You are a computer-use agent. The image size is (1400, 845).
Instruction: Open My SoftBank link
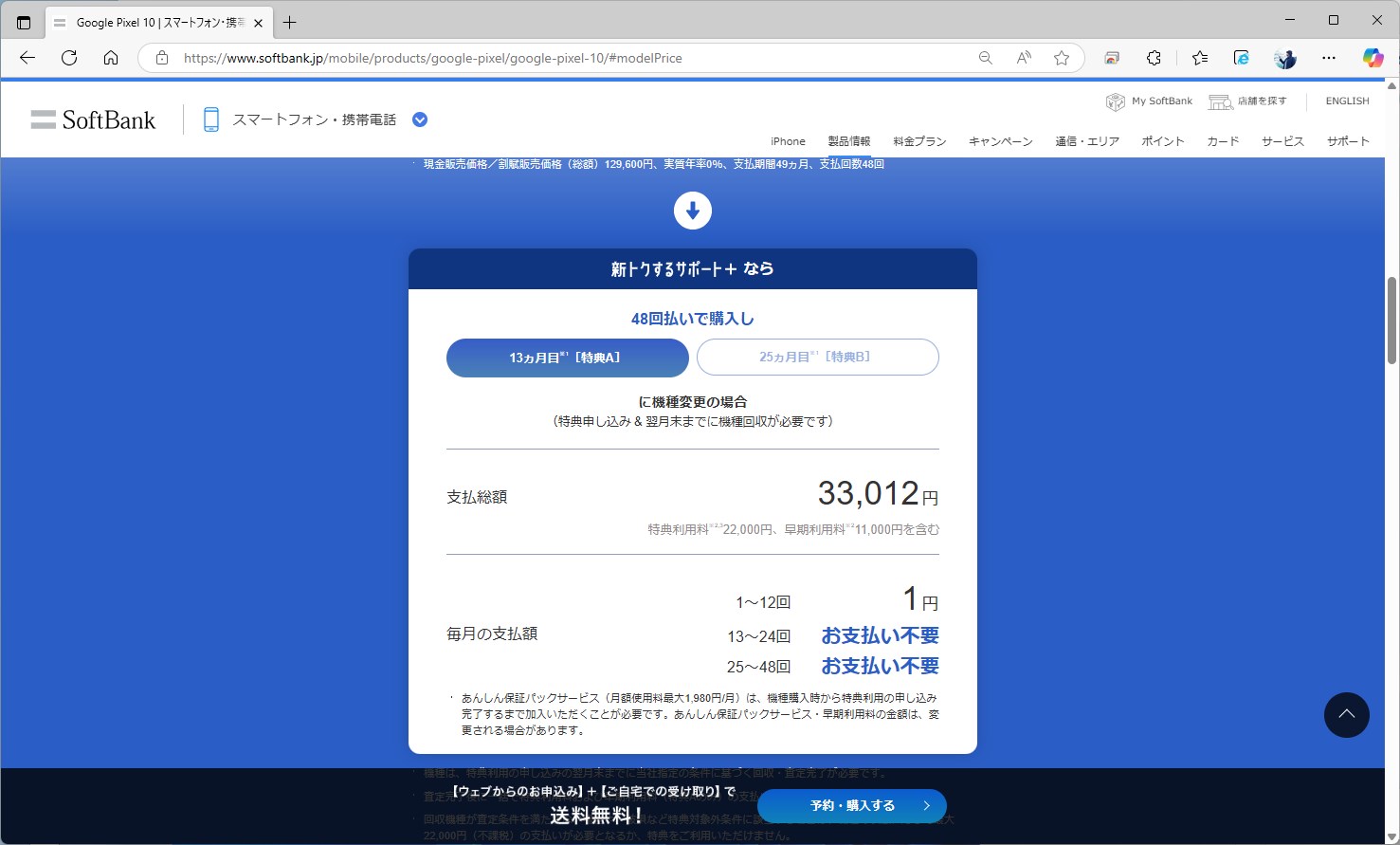pos(1149,101)
